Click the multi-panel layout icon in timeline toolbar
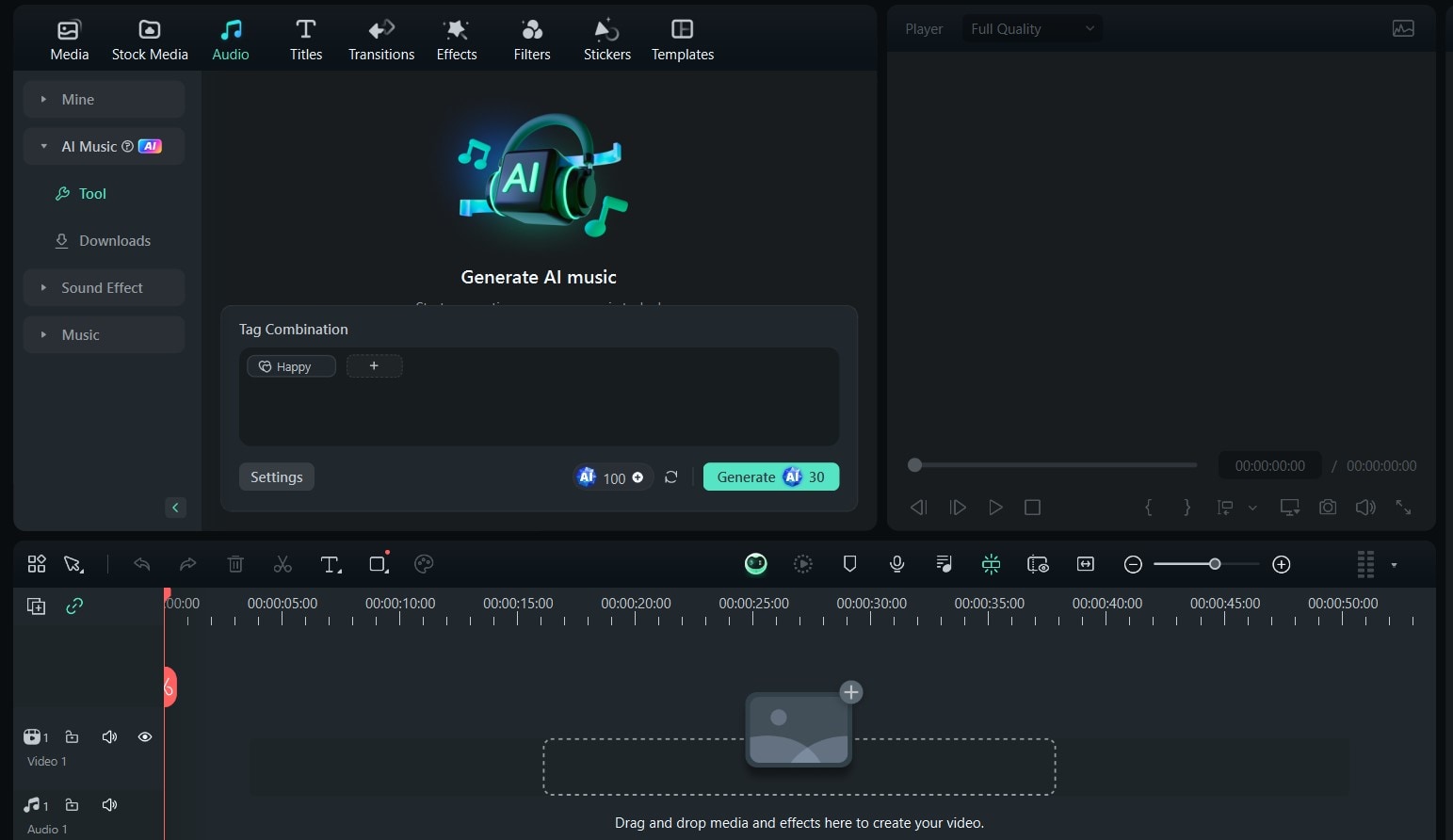1453x840 pixels. pos(37,564)
